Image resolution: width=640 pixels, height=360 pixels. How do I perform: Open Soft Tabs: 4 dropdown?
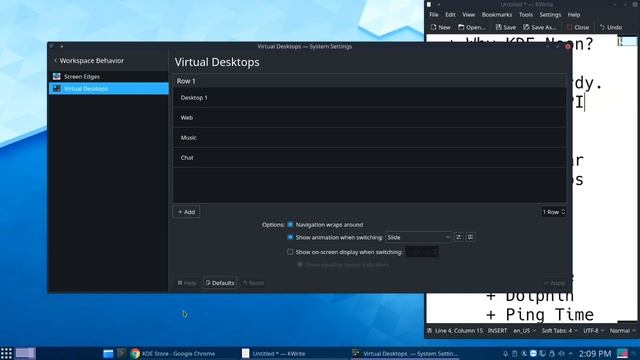(x=560, y=331)
